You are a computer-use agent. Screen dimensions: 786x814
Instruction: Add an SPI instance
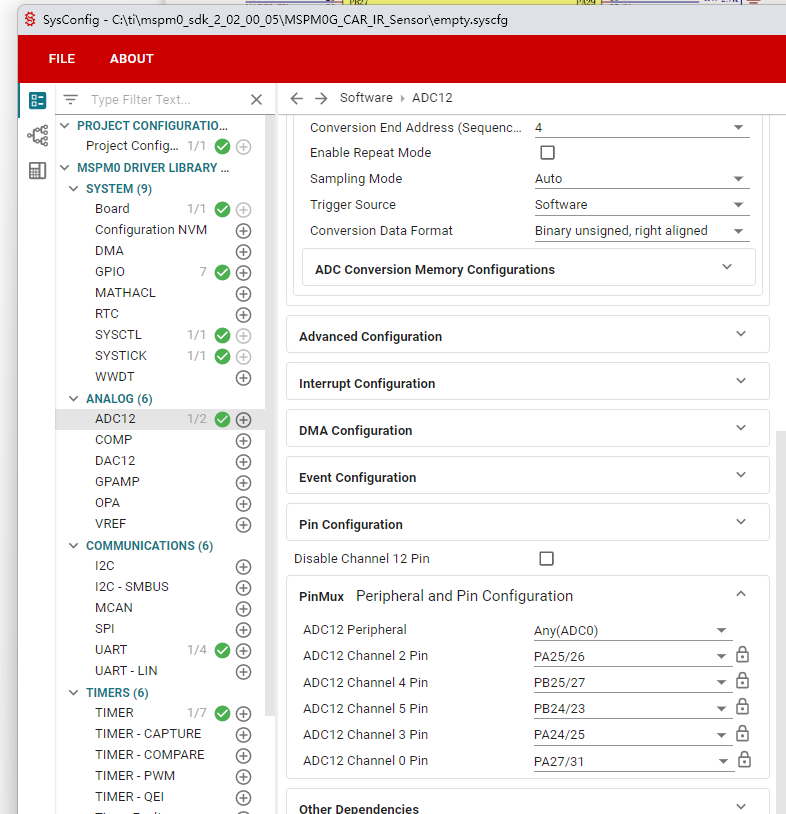tap(243, 630)
